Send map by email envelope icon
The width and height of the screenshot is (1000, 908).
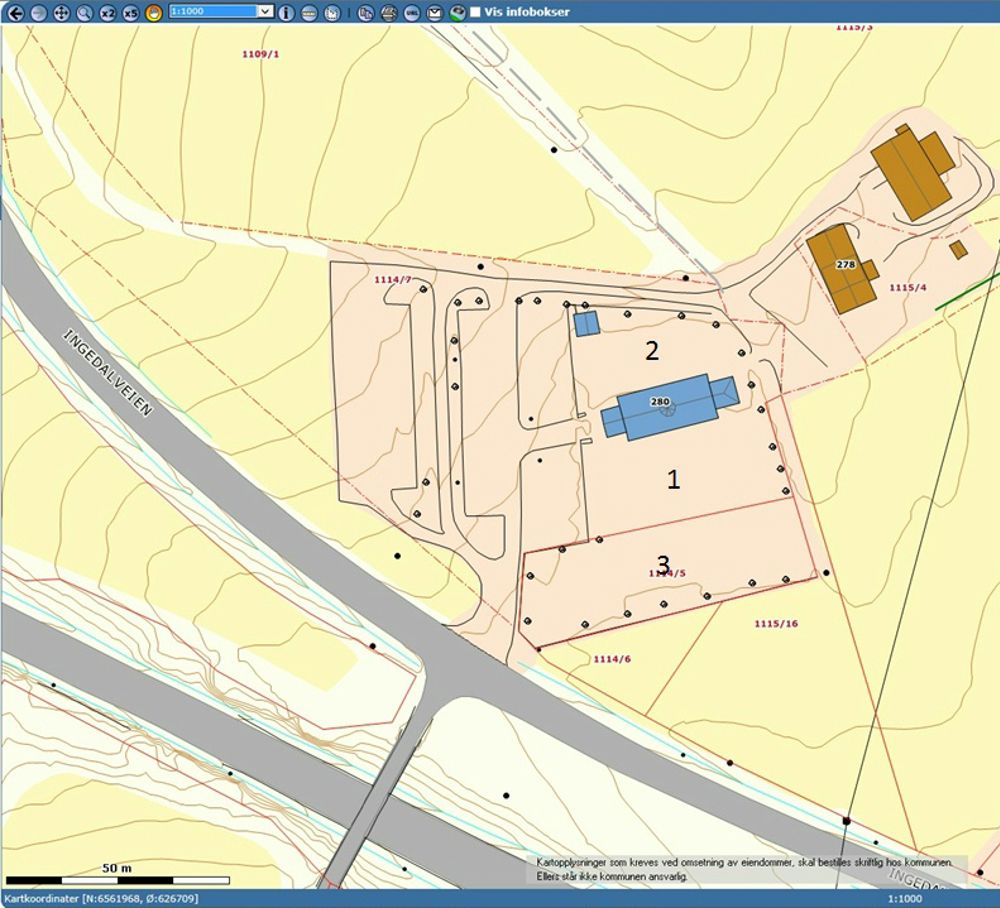coord(435,12)
